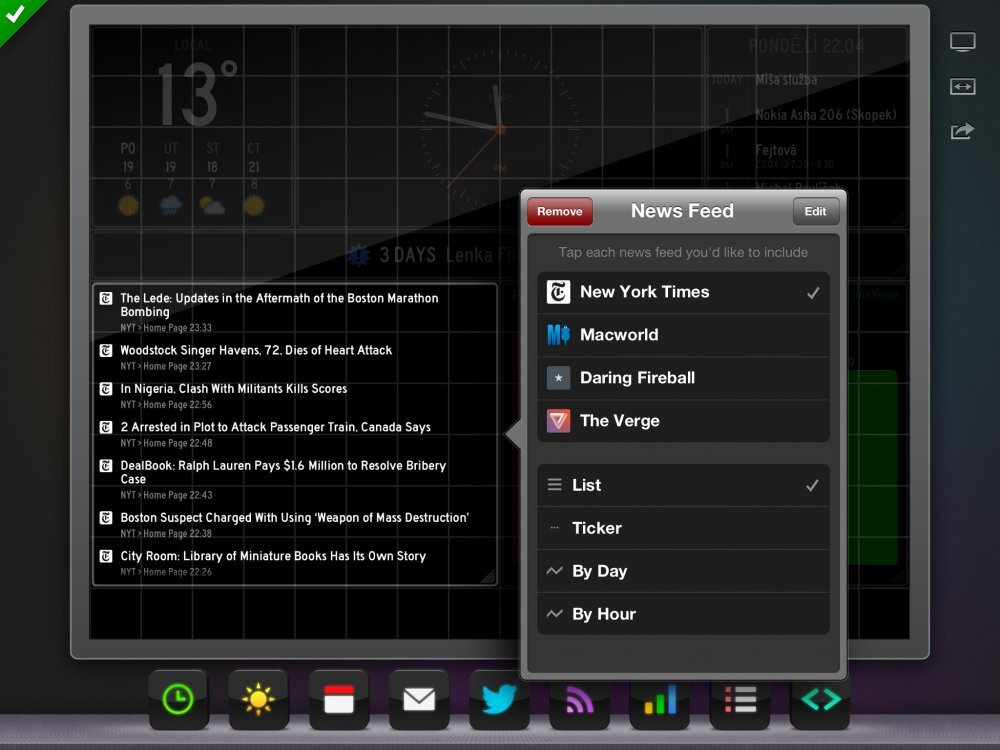Remove the news feed widget
The height and width of the screenshot is (750, 1000).
[559, 211]
